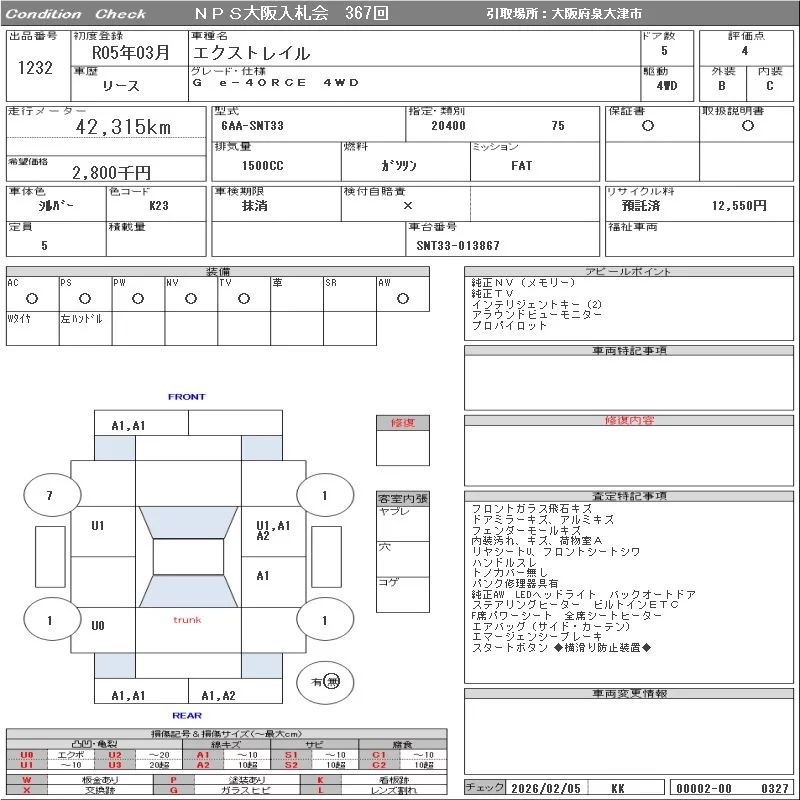This screenshot has height=800, width=800.
Task: Select desired price 2,800千円
Action: pyautogui.click(x=111, y=173)
